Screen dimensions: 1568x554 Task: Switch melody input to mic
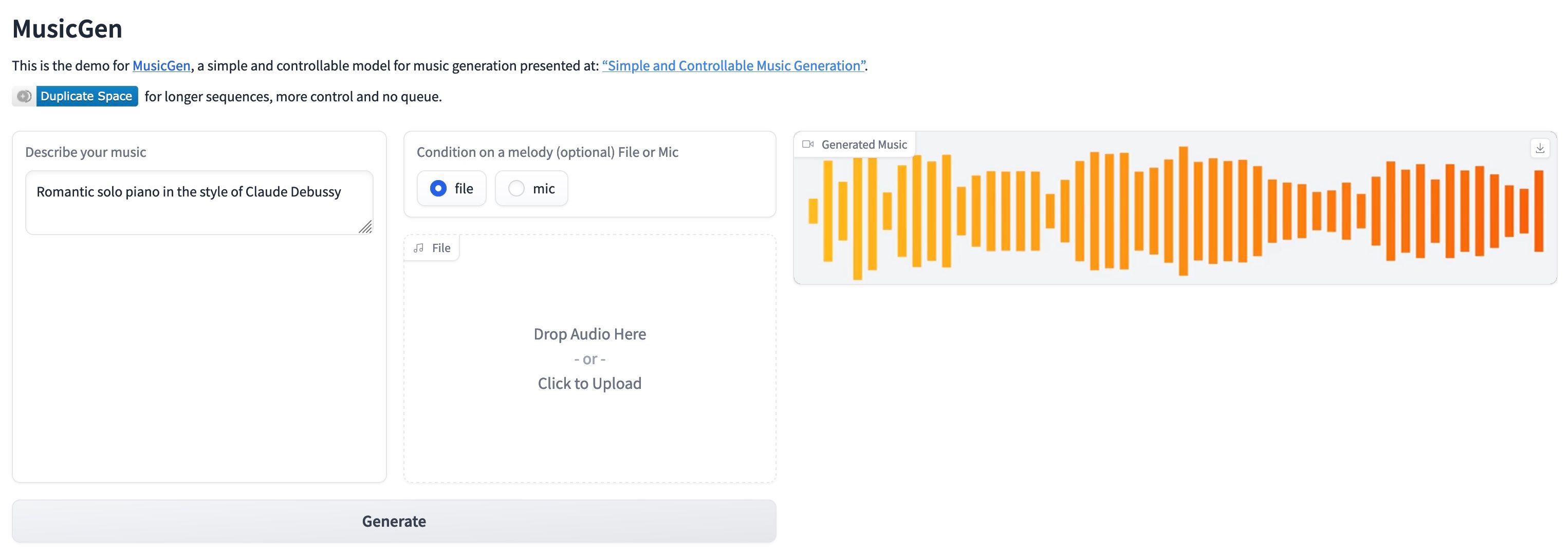(x=516, y=188)
